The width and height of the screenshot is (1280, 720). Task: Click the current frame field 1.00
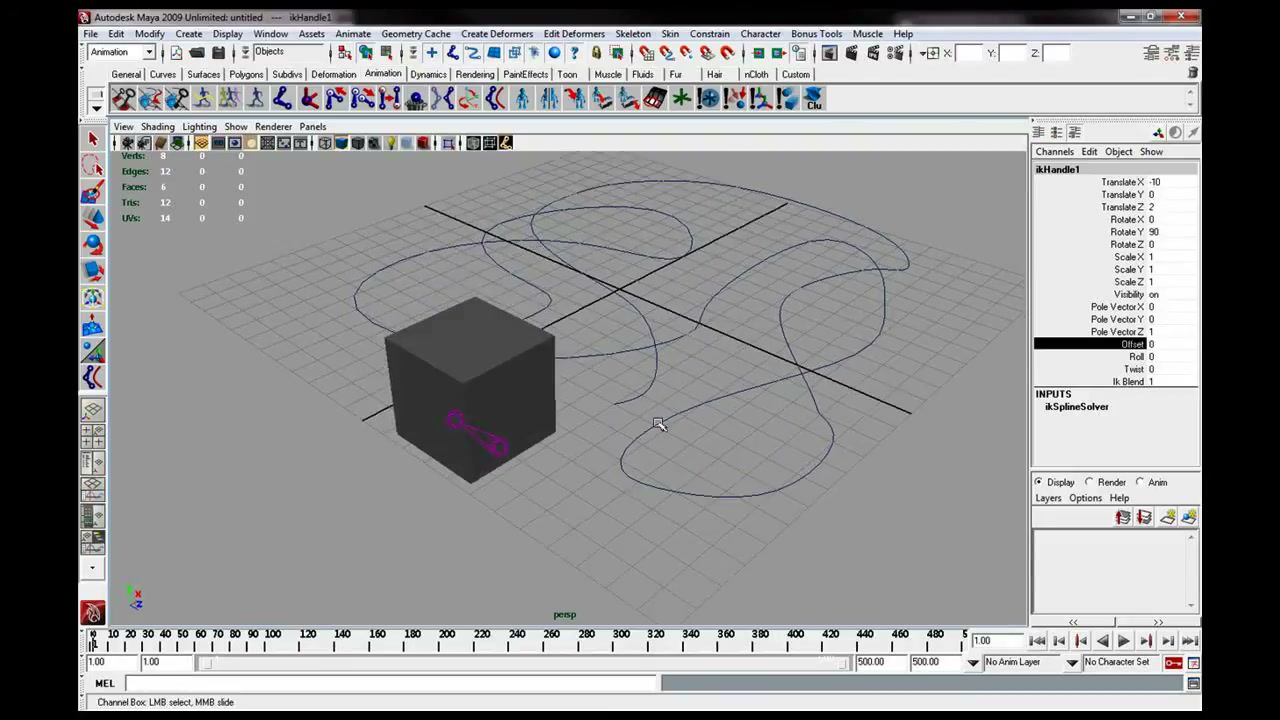995,641
